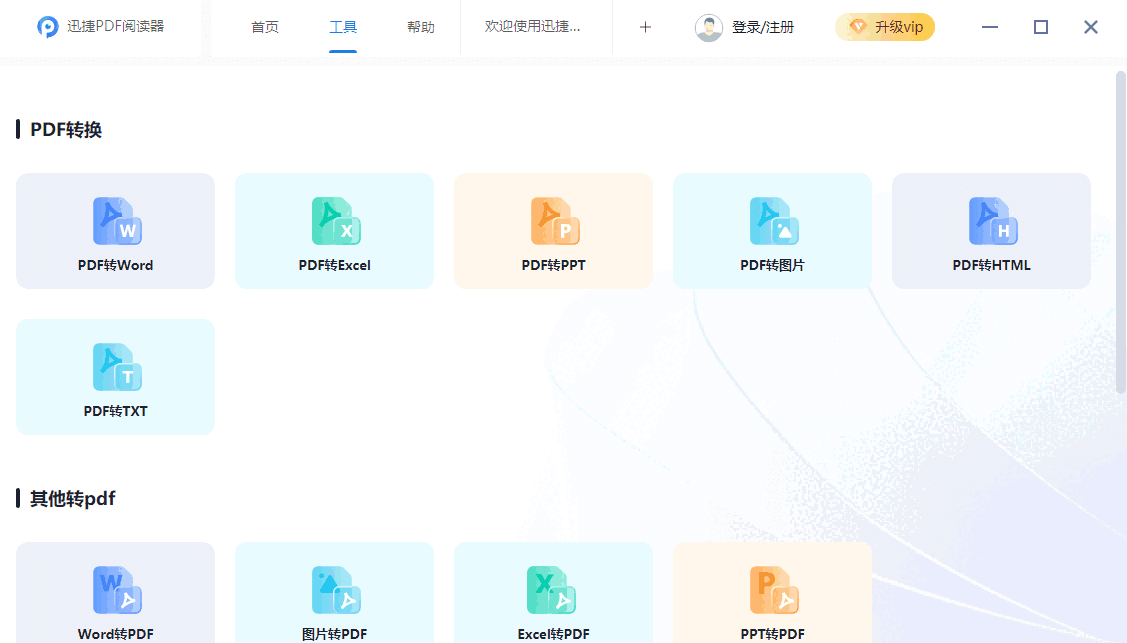
Task: Click the 登录/注册 link
Action: click(761, 27)
